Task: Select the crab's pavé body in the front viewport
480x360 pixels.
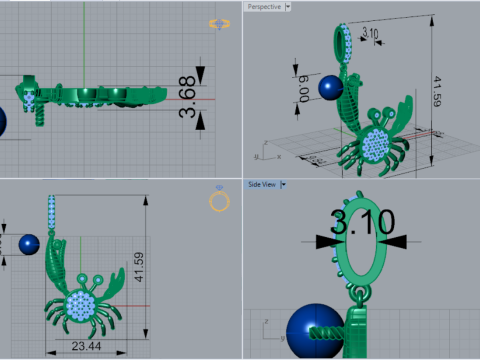Action: pos(80,306)
